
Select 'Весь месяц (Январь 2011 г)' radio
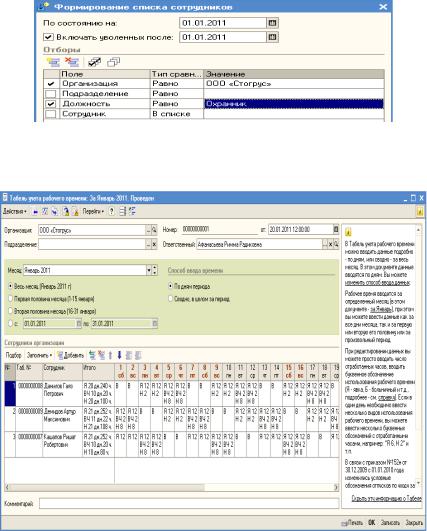(x=10, y=286)
